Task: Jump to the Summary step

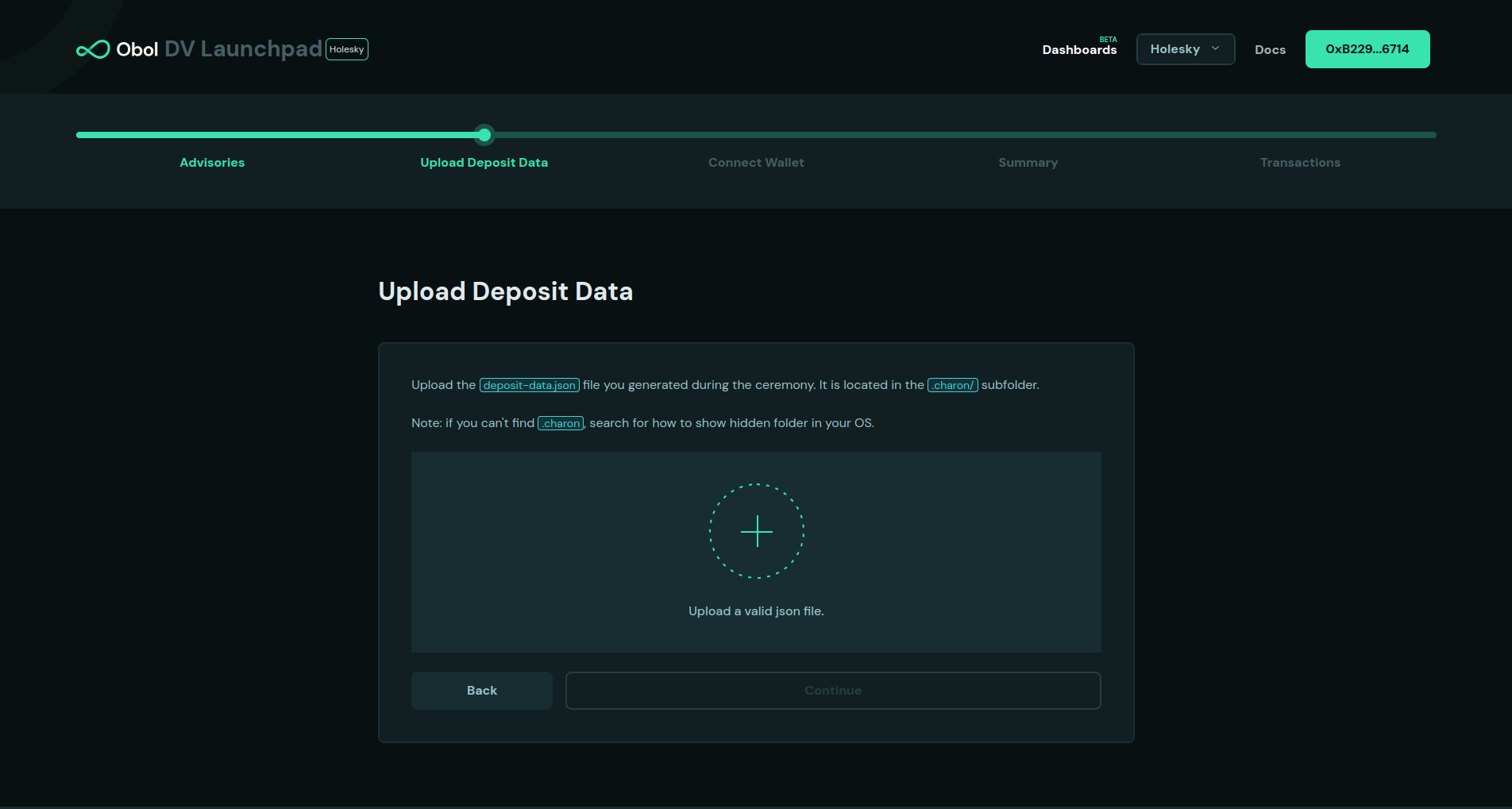Action: (x=1028, y=163)
